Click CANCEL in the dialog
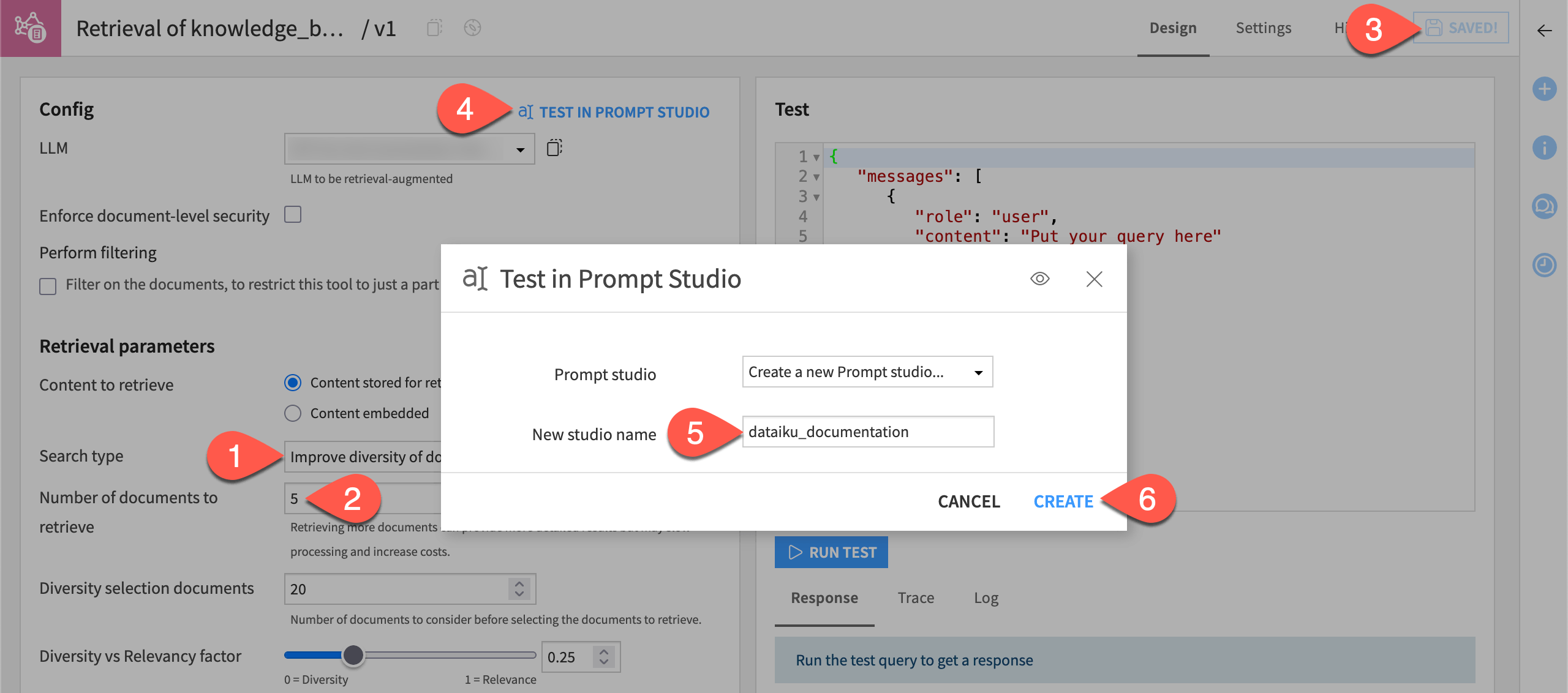1568x693 pixels. coord(969,501)
